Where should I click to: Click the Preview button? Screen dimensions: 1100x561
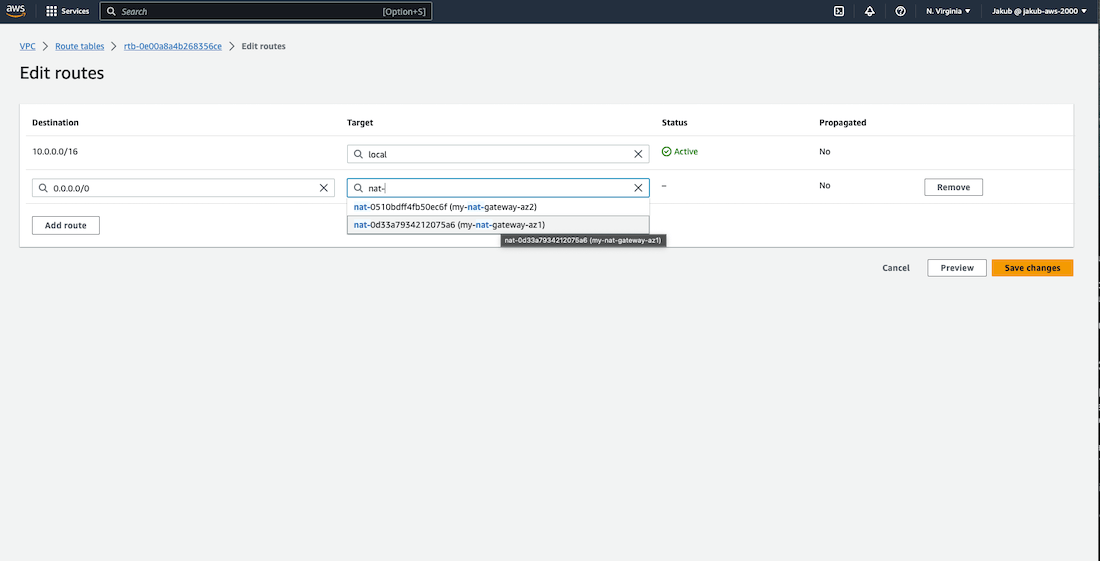(957, 268)
